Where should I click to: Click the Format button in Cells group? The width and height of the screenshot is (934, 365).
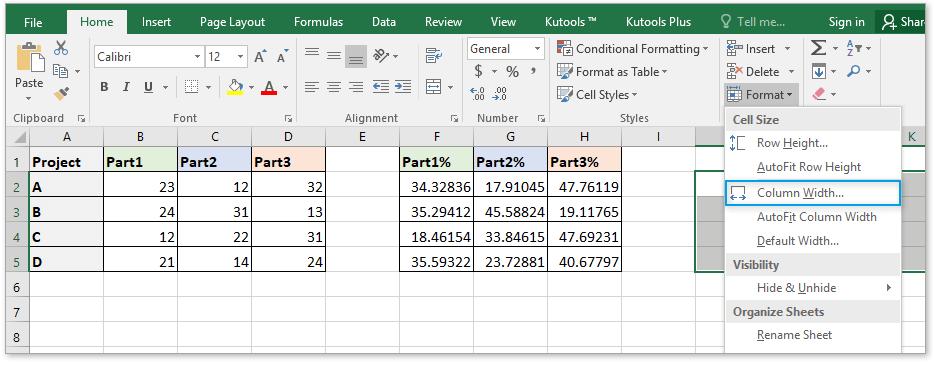click(761, 94)
